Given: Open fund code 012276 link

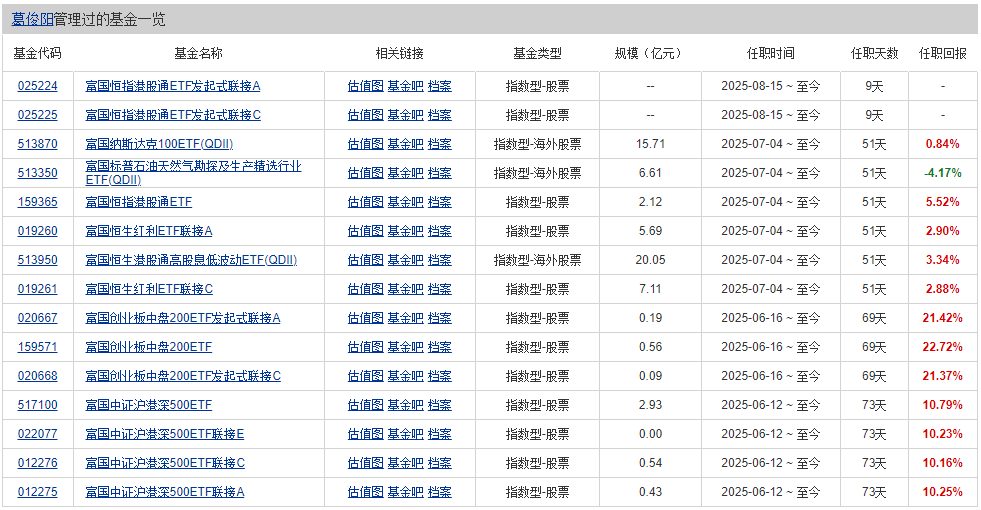Looking at the screenshot, I should [38, 463].
